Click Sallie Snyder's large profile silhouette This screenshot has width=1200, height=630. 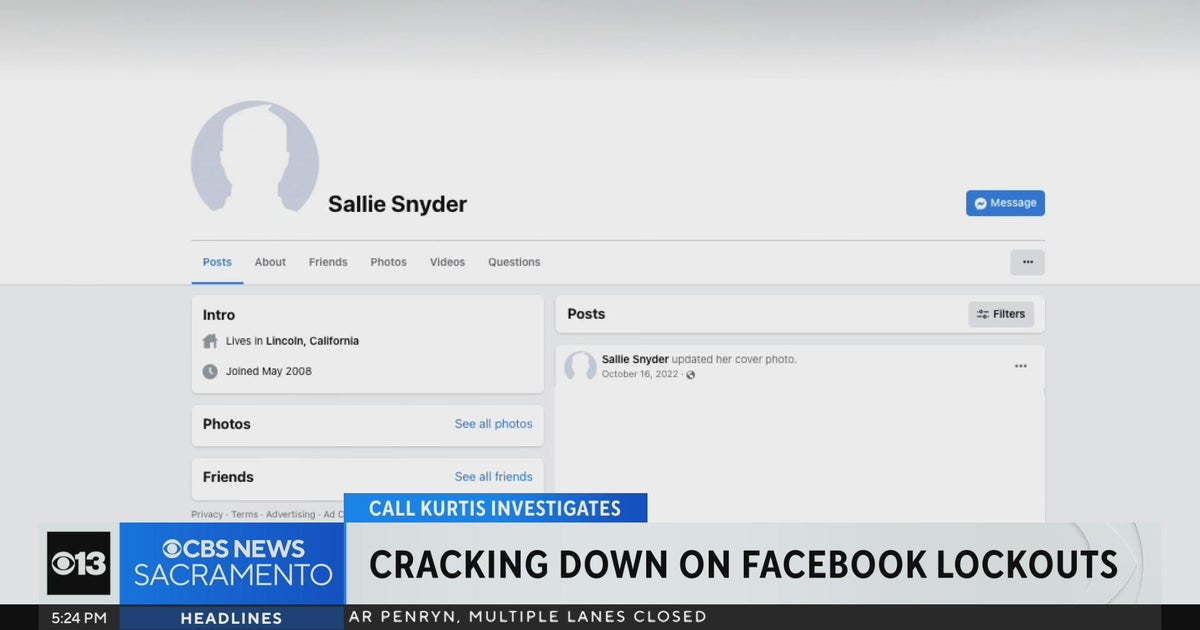[255, 160]
